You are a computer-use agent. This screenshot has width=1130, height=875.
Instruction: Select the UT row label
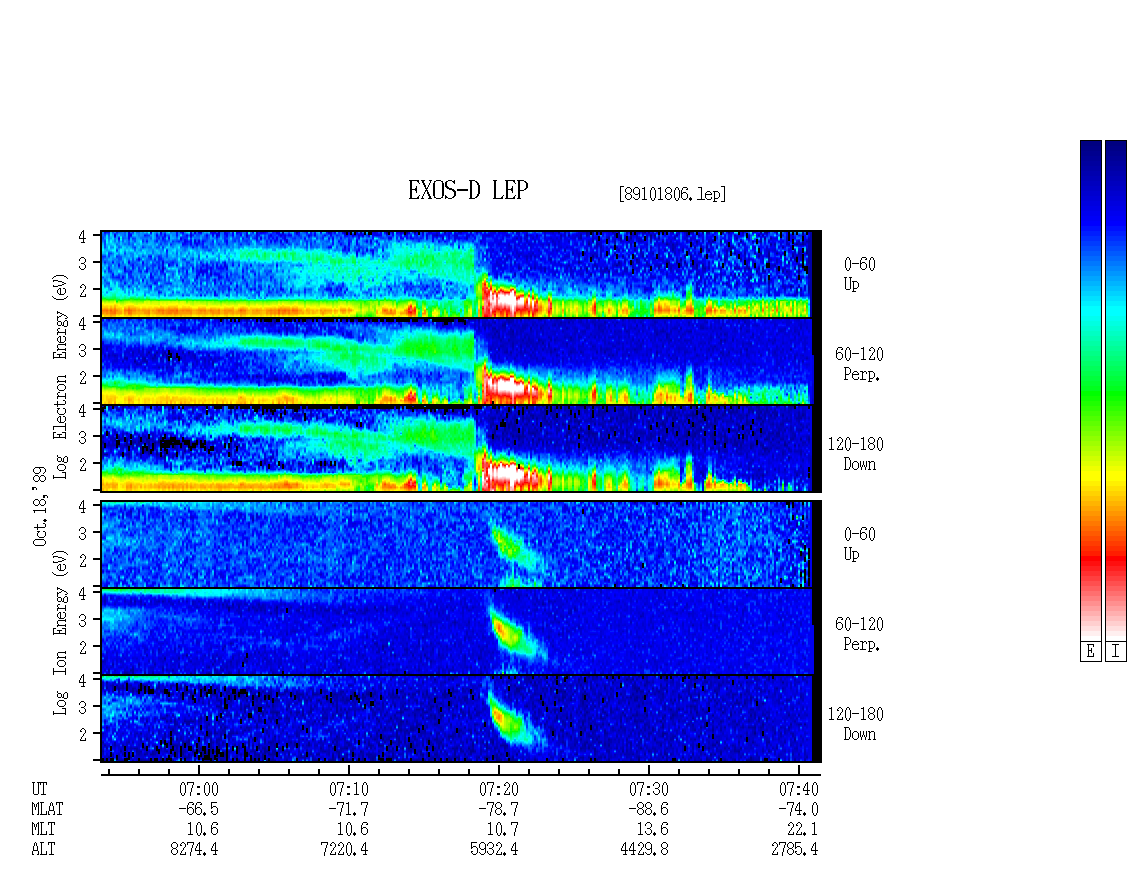pos(39,789)
